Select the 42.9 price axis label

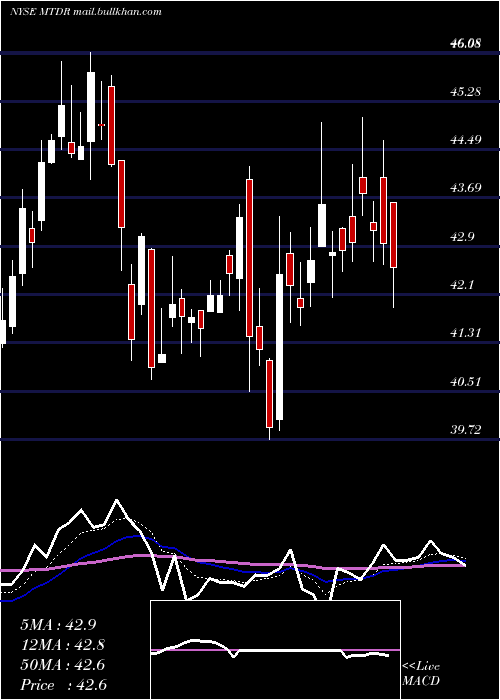[462, 237]
